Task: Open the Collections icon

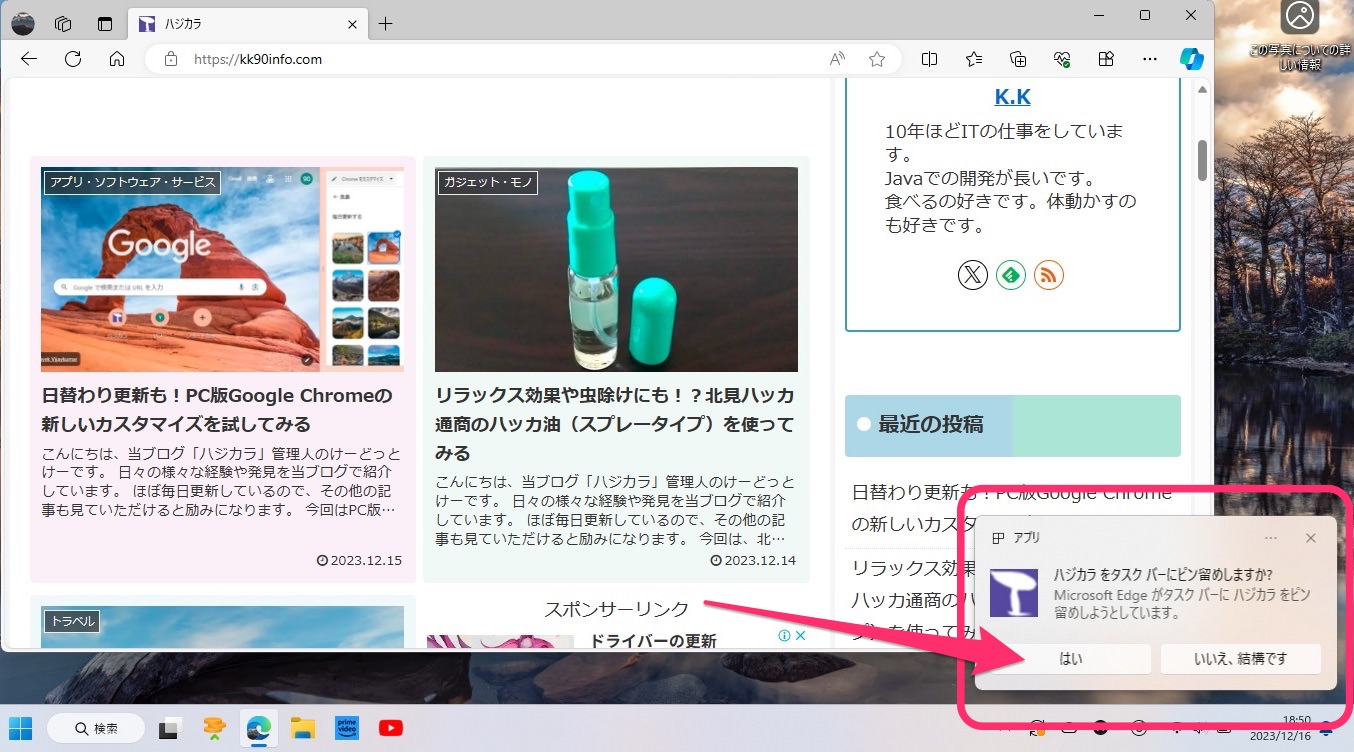Action: (1018, 59)
